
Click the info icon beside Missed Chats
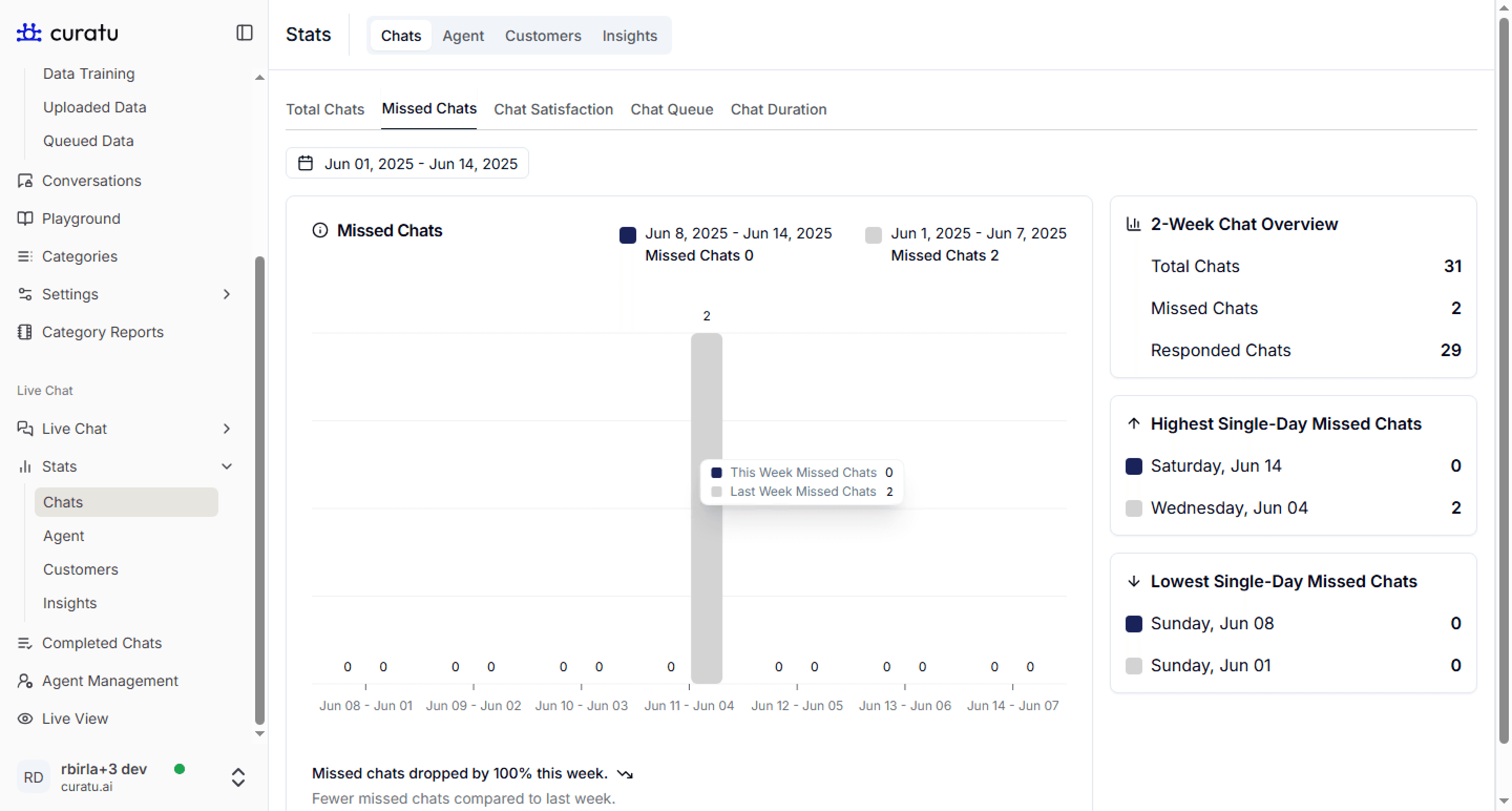click(x=320, y=230)
